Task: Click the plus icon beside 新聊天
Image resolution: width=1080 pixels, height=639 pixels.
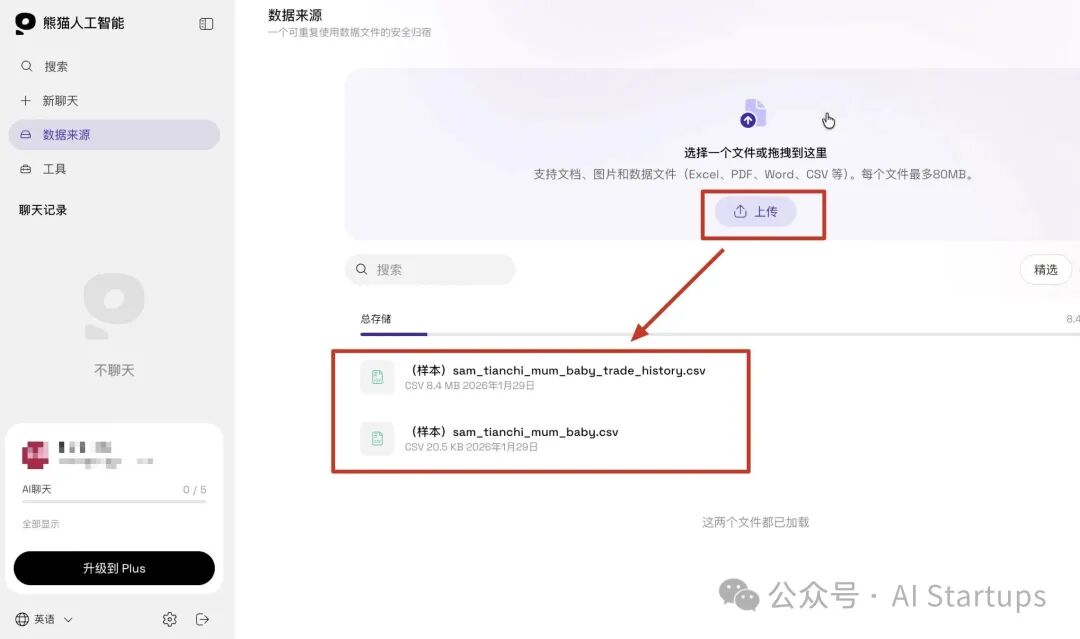Action: coord(25,101)
